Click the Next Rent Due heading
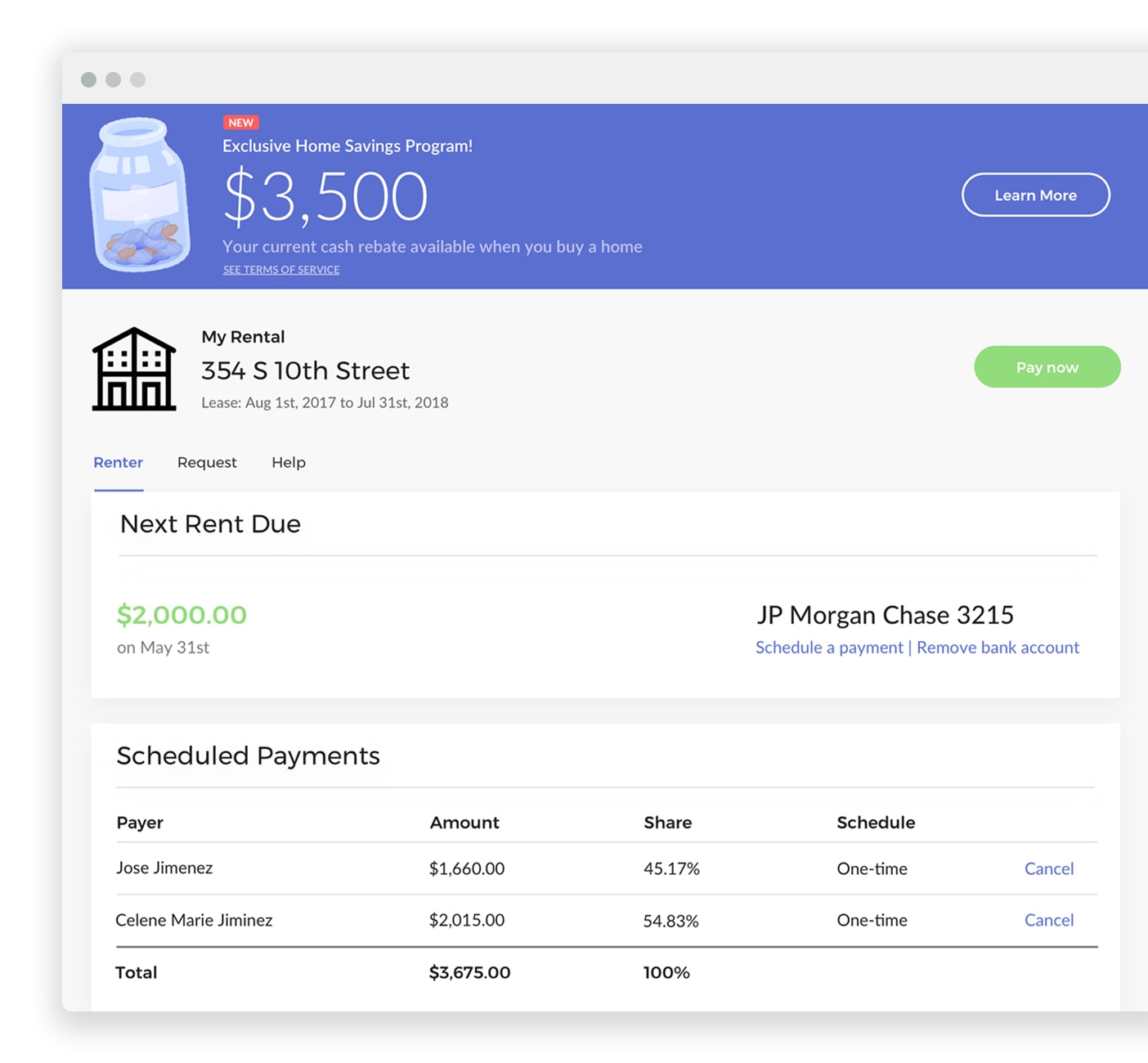 tap(210, 523)
